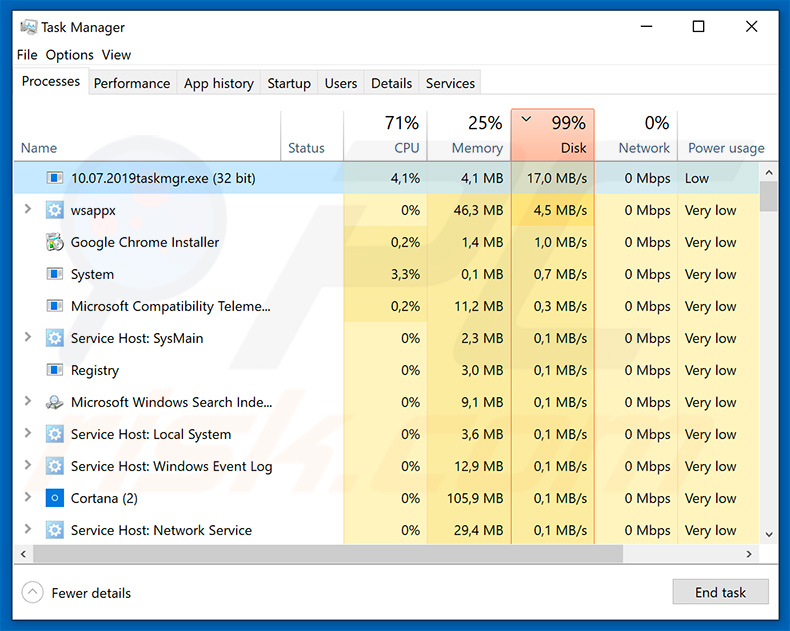The height and width of the screenshot is (631, 790).
Task: Open the Options menu
Action: (70, 54)
